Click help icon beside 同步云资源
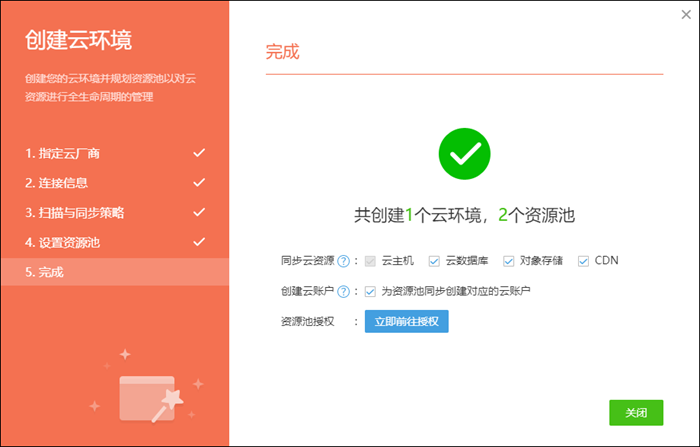Image resolution: width=700 pixels, height=447 pixels. [343, 261]
